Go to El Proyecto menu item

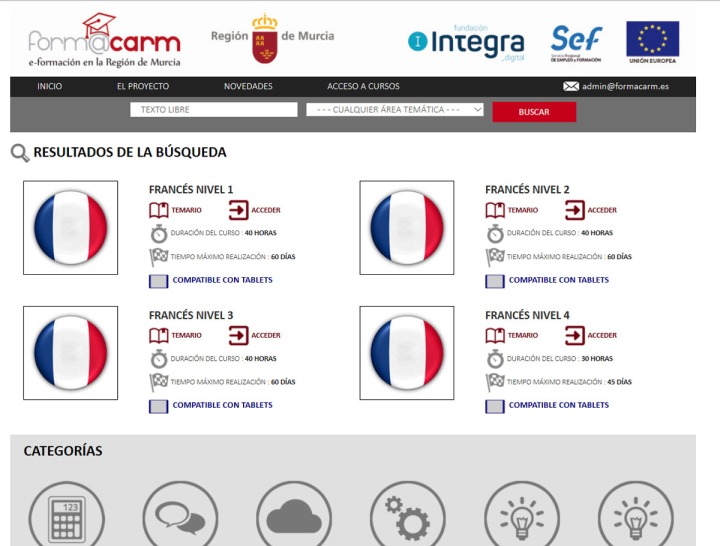point(142,87)
